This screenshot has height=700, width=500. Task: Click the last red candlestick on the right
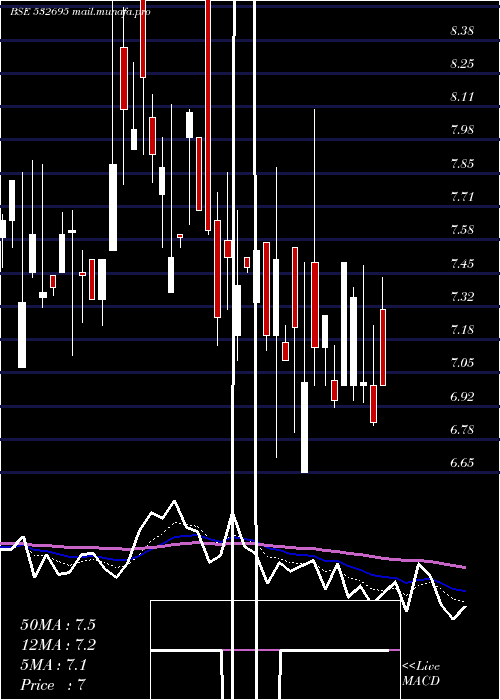point(383,347)
